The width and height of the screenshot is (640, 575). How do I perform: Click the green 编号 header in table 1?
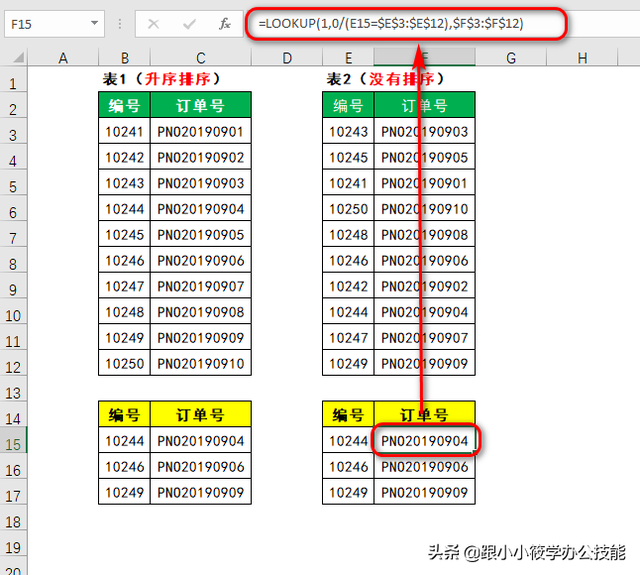click(x=124, y=105)
